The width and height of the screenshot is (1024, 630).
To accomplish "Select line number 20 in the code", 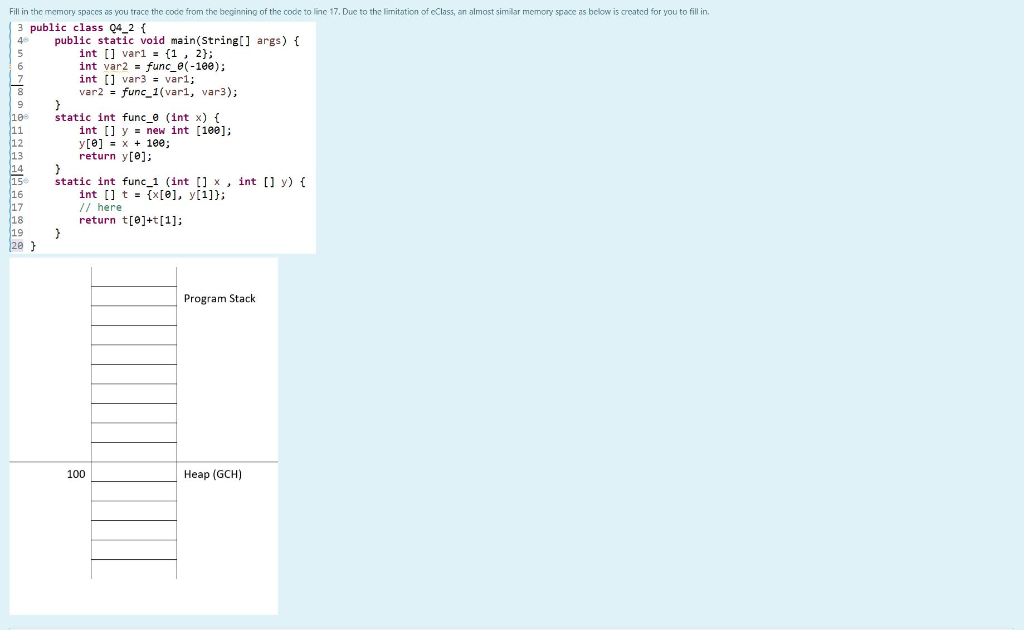I will coord(17,245).
